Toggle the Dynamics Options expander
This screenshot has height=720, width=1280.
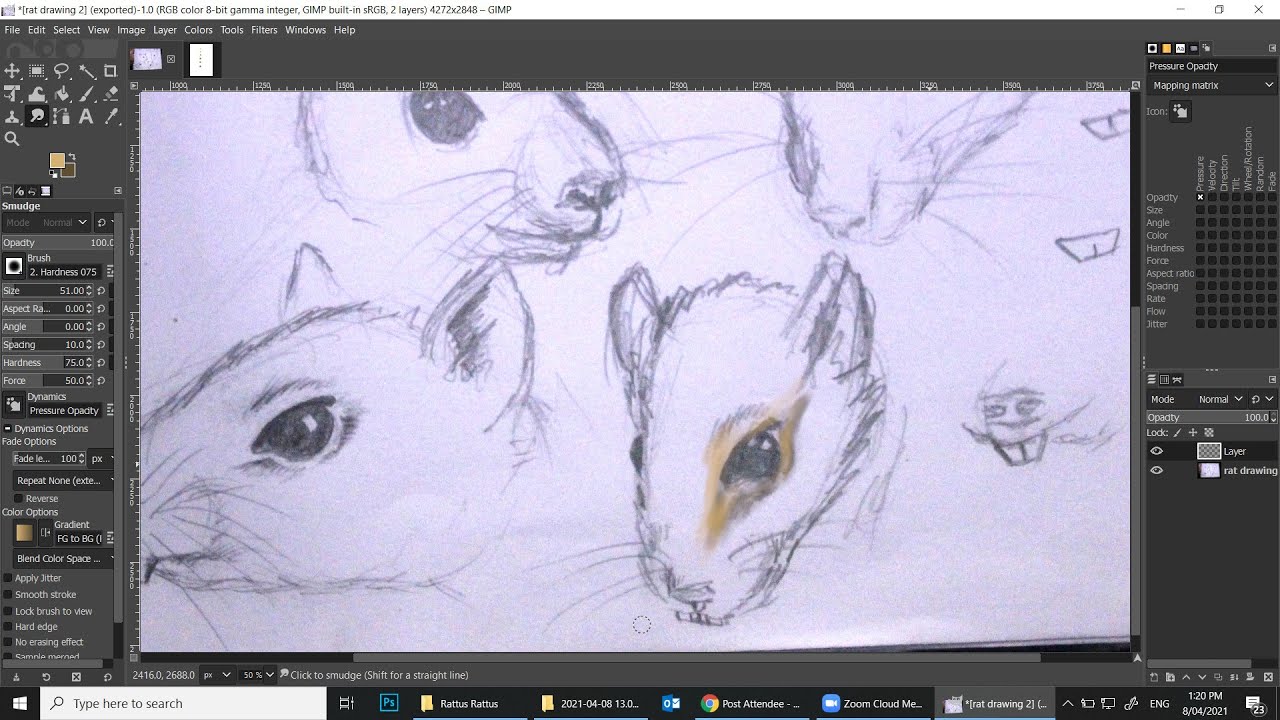tap(7, 429)
